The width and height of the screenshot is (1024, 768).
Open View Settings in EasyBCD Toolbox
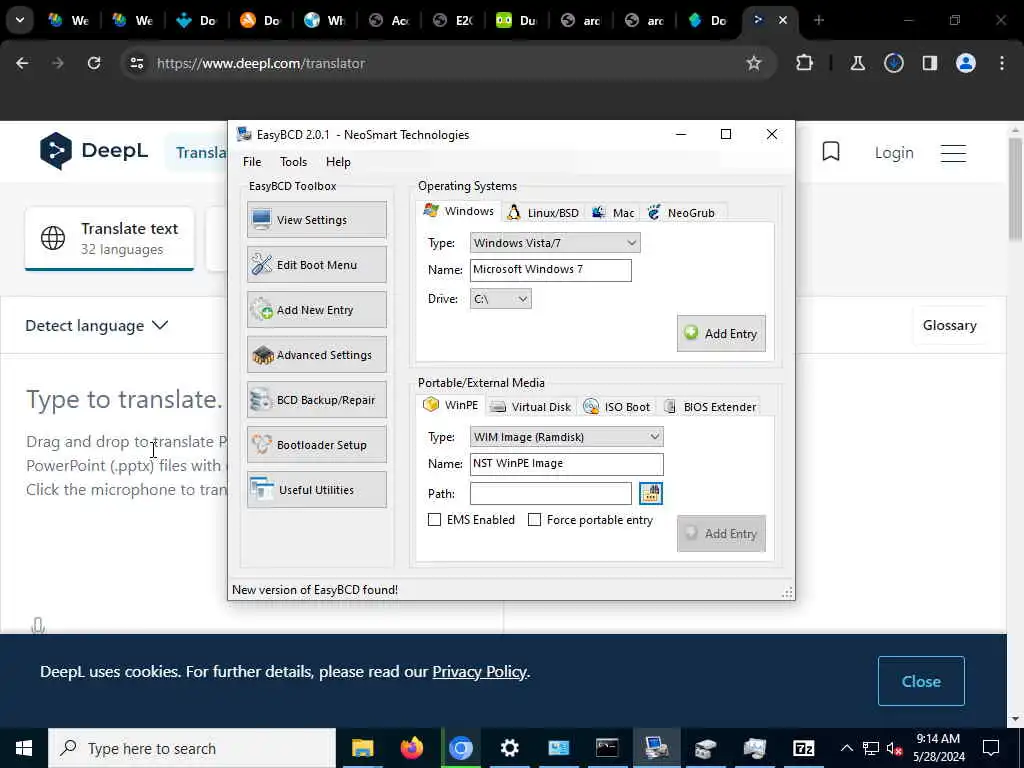[x=317, y=219]
